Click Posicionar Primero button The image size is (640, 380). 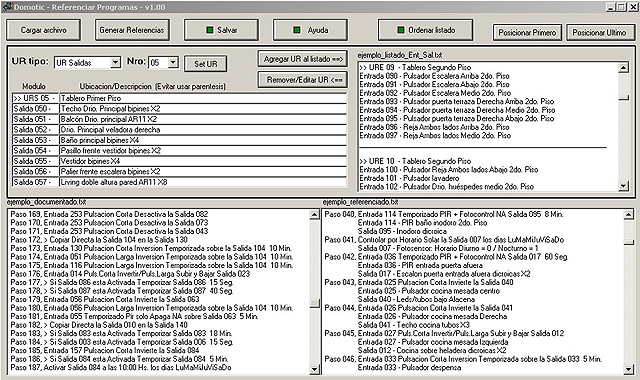[527, 33]
